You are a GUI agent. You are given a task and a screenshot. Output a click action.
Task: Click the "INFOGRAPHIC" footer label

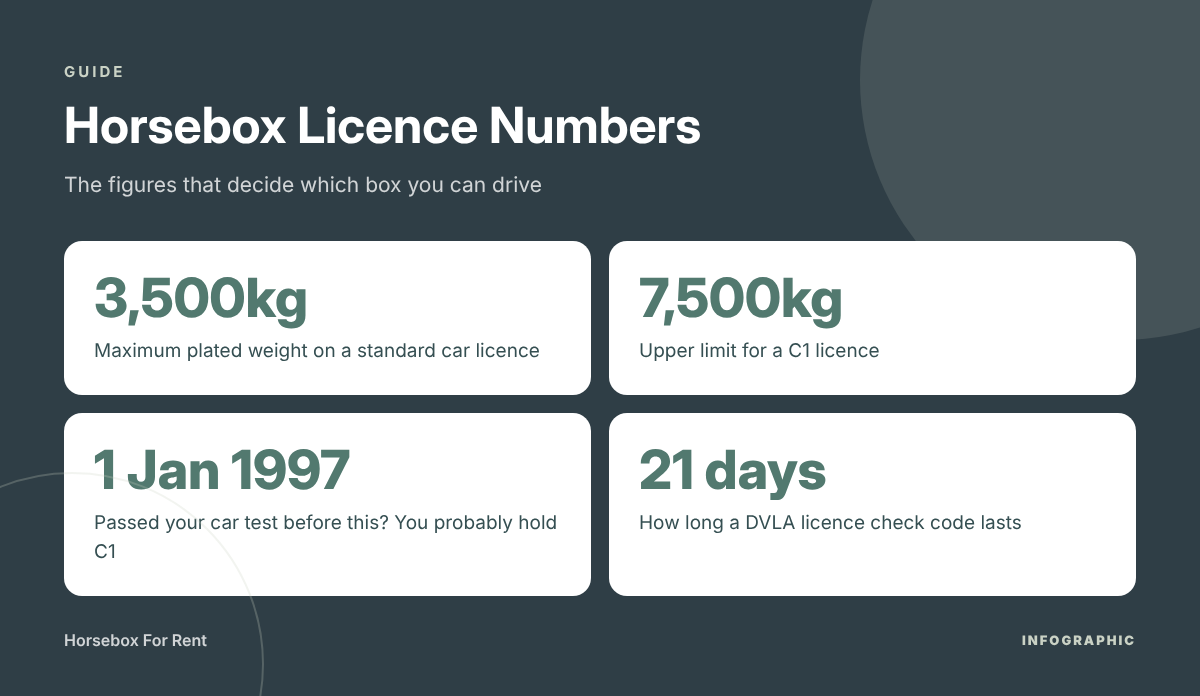(1078, 640)
